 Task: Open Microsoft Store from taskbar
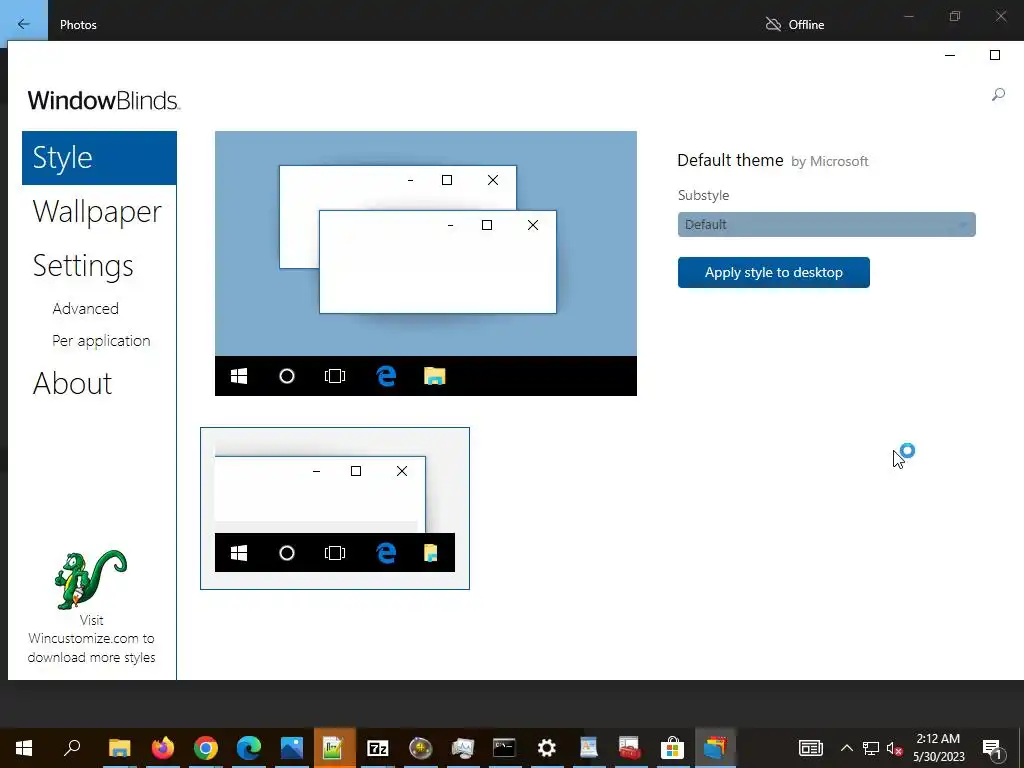[x=672, y=748]
